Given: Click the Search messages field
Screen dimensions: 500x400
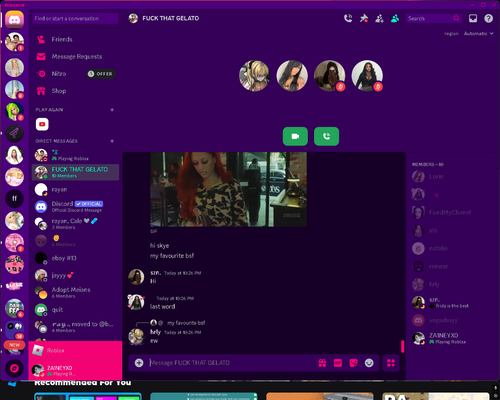Looking at the screenshot, I should [433, 18].
